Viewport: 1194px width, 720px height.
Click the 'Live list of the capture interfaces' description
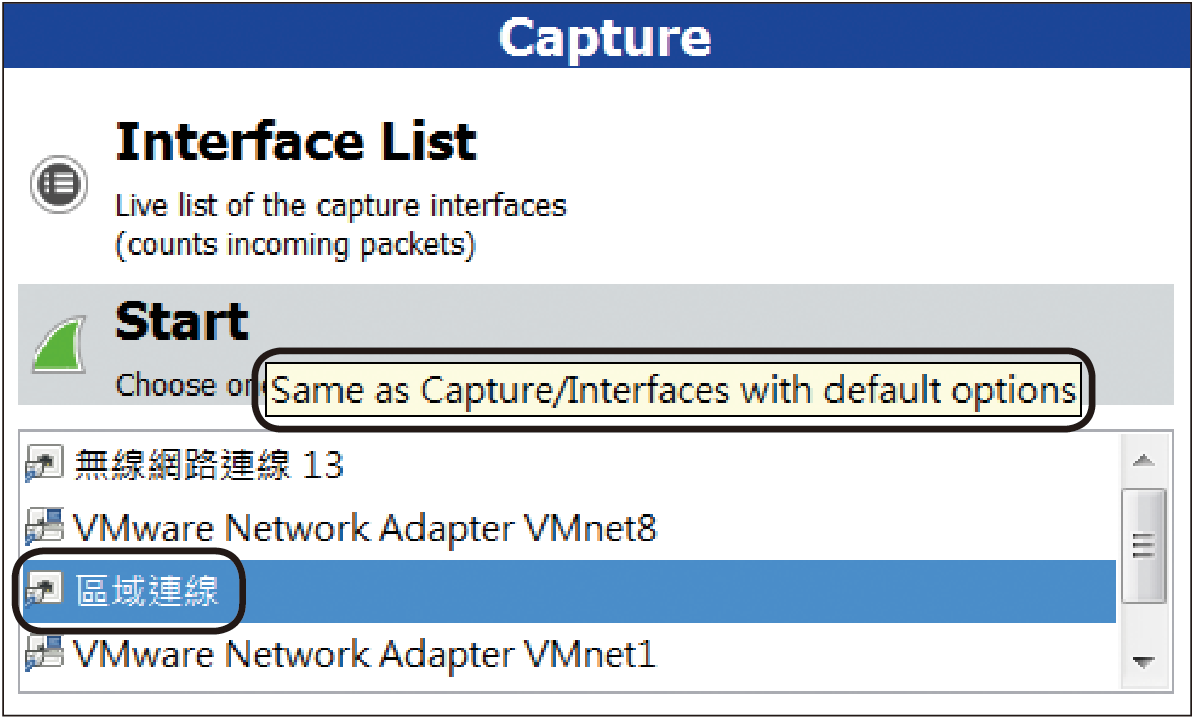(341, 205)
